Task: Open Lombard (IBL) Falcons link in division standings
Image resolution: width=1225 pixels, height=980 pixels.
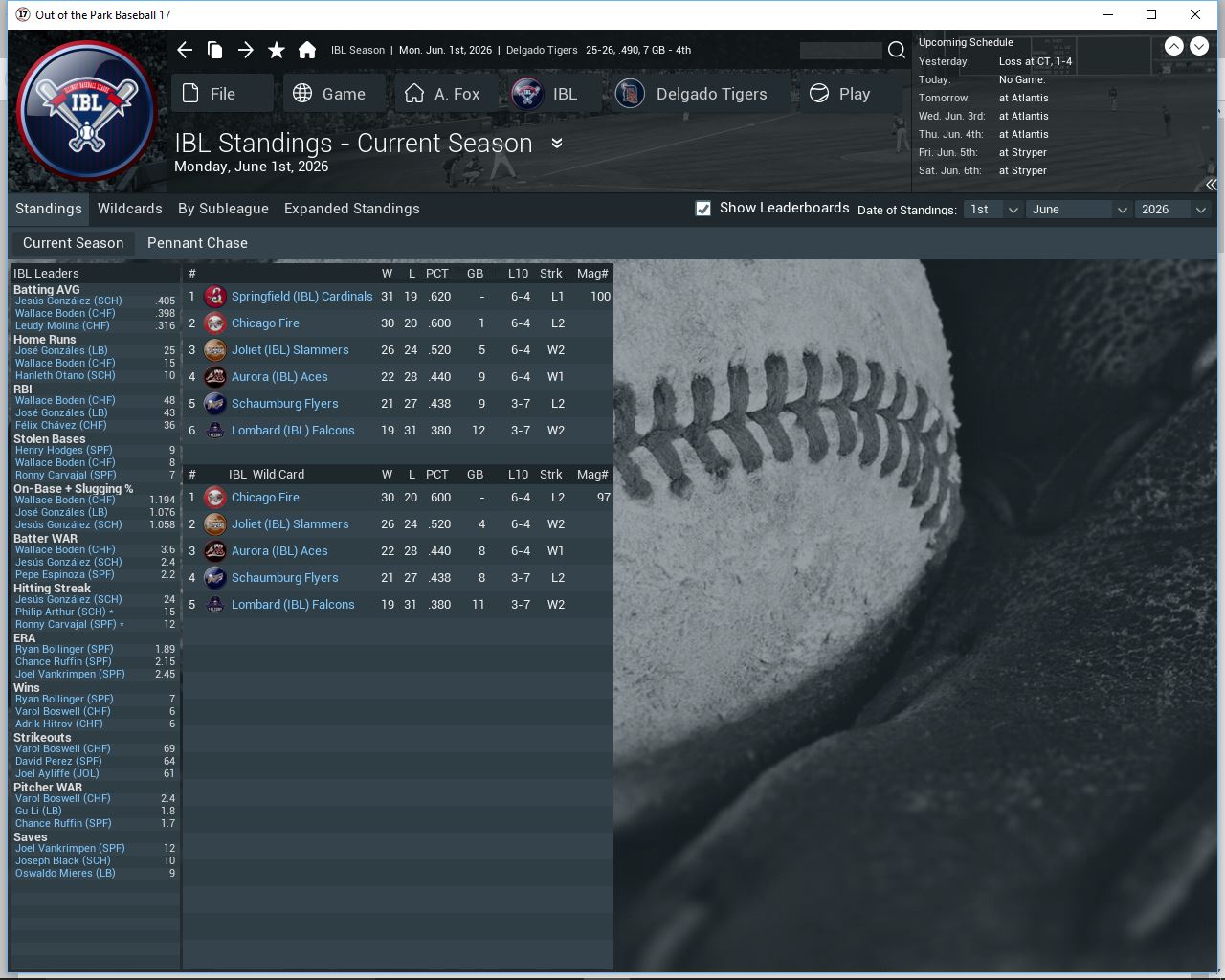Action: pos(293,431)
